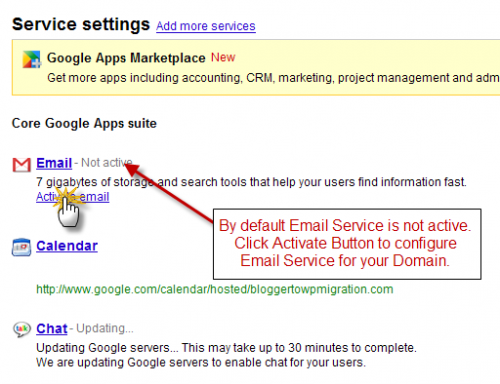500x384 pixels.
Task: Click the 7 gigabytes of storage description
Action: (251, 182)
